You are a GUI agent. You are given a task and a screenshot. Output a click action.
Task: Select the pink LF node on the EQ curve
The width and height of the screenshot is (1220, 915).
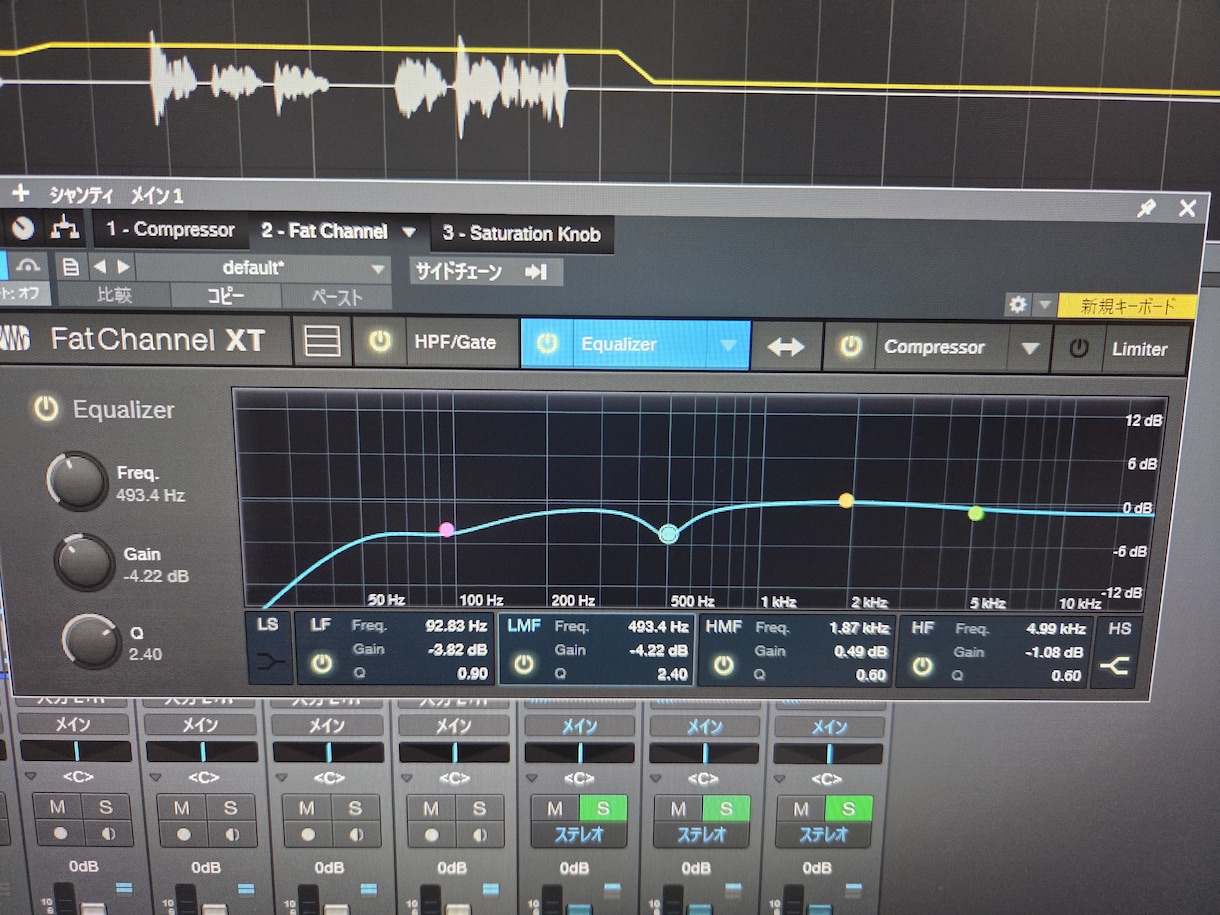click(x=447, y=529)
